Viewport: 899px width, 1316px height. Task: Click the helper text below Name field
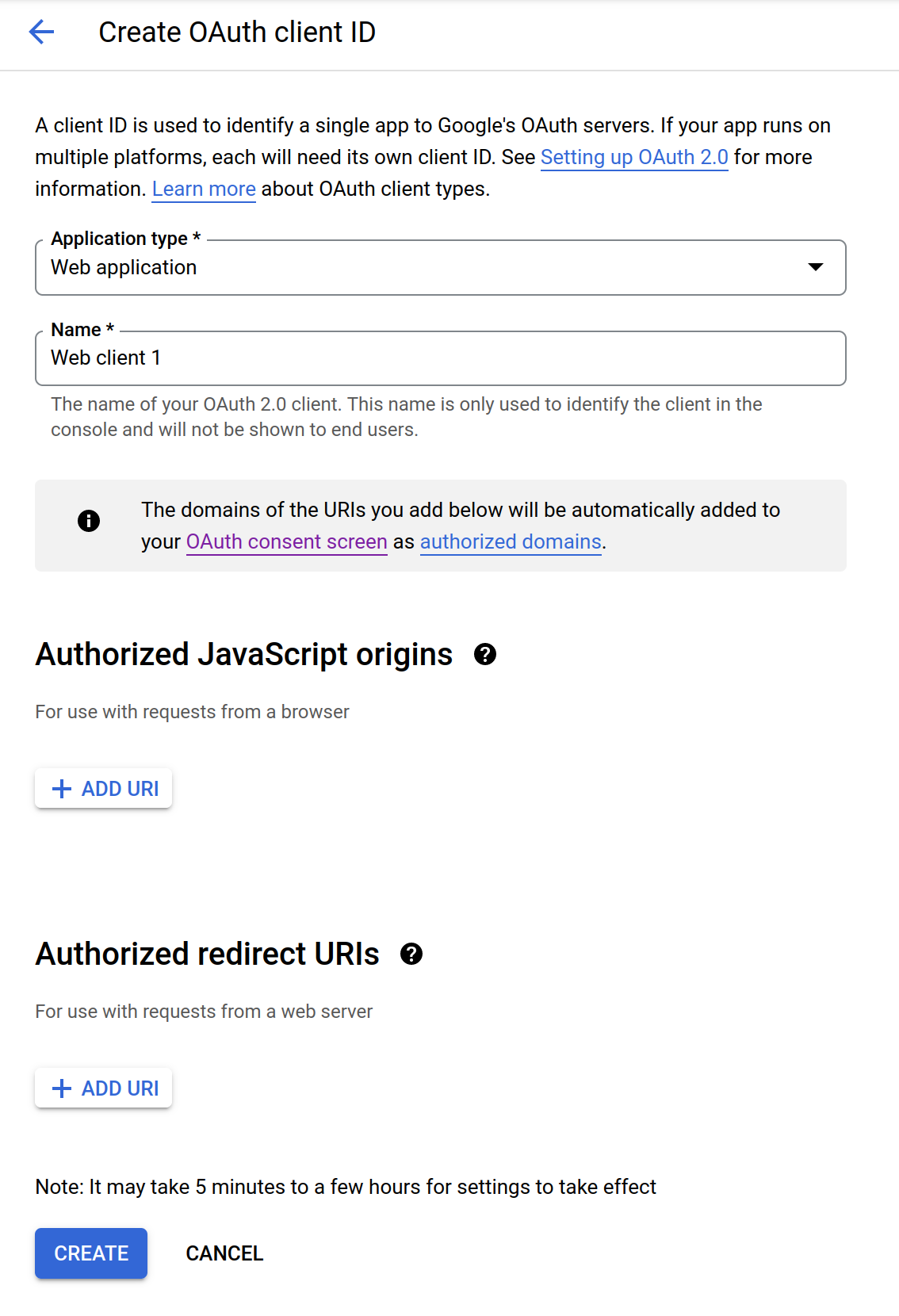406,417
